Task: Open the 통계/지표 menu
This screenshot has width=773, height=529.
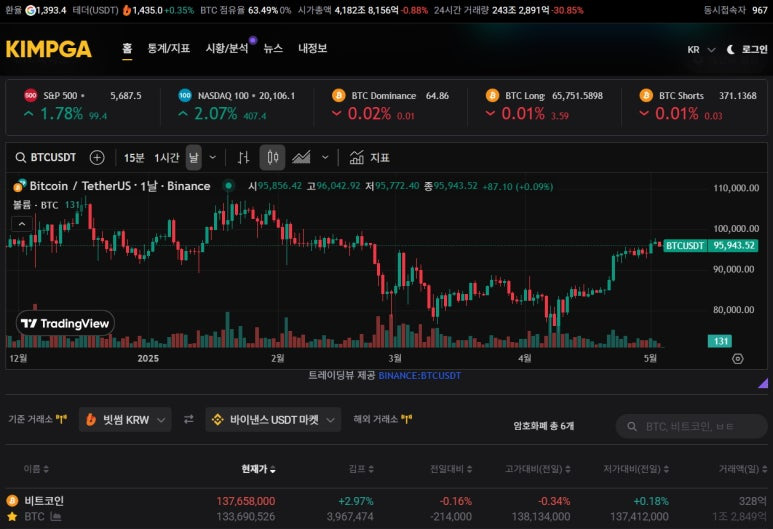Action: (x=169, y=48)
